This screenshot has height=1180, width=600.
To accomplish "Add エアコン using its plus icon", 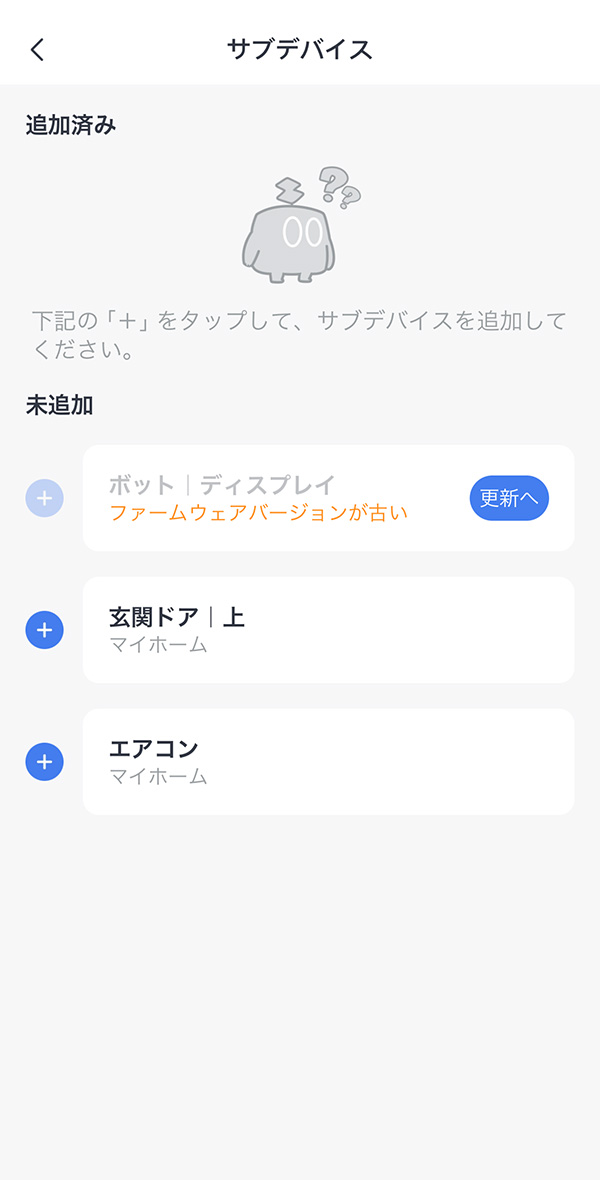I will coord(44,762).
